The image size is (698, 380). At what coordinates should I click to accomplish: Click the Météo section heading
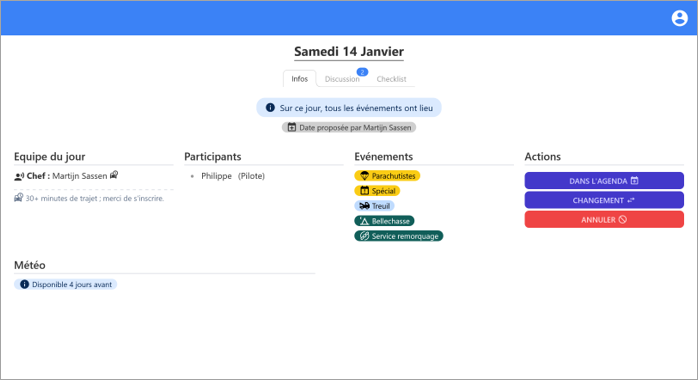tap(30, 265)
